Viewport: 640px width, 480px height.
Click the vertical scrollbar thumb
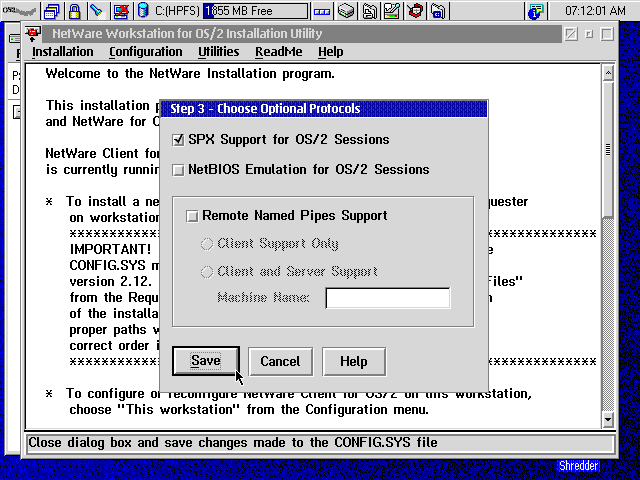pos(608,149)
